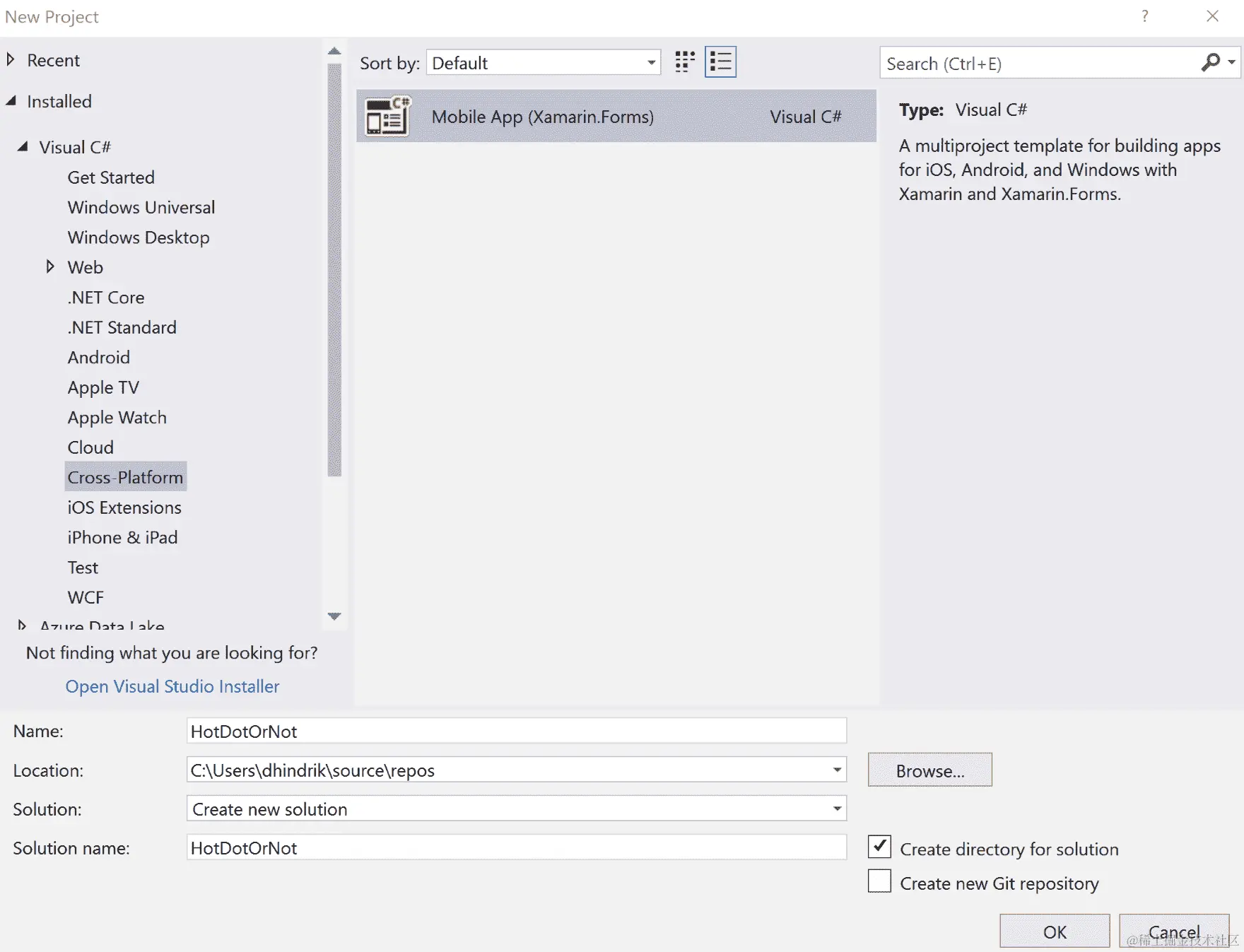Select the Android category
The image size is (1244, 952).
99,358
